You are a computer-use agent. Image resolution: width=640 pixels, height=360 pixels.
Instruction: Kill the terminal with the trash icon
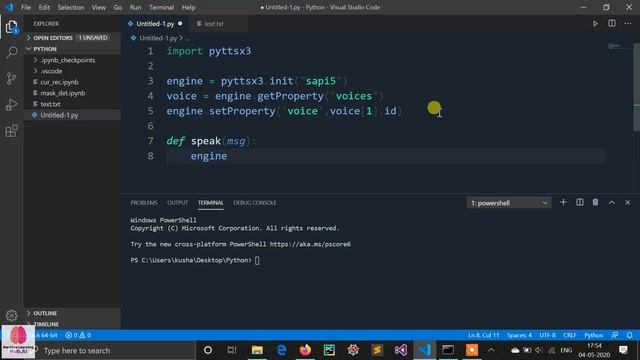(596, 202)
